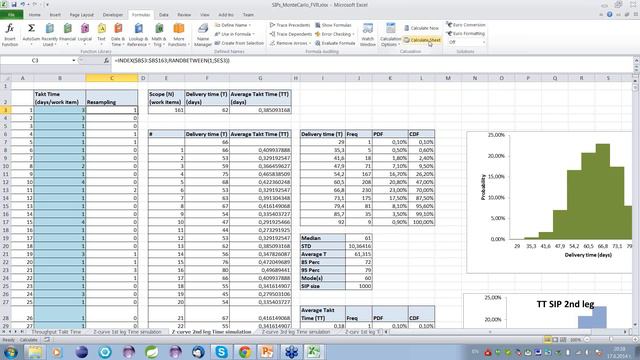This screenshot has height=360, width=640.
Task: Open the Quick Access Toolbar customize dropdown
Action: [47, 4]
